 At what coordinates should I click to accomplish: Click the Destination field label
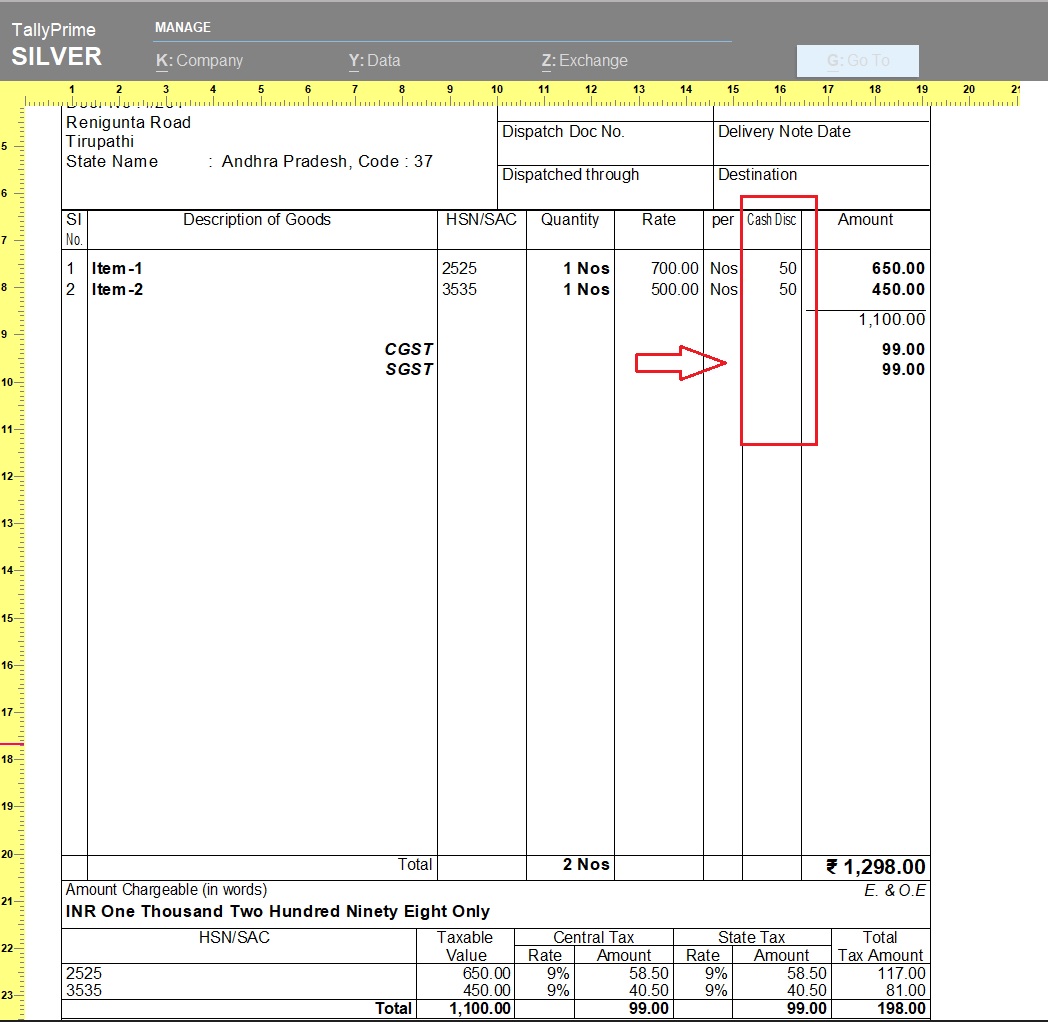757,175
